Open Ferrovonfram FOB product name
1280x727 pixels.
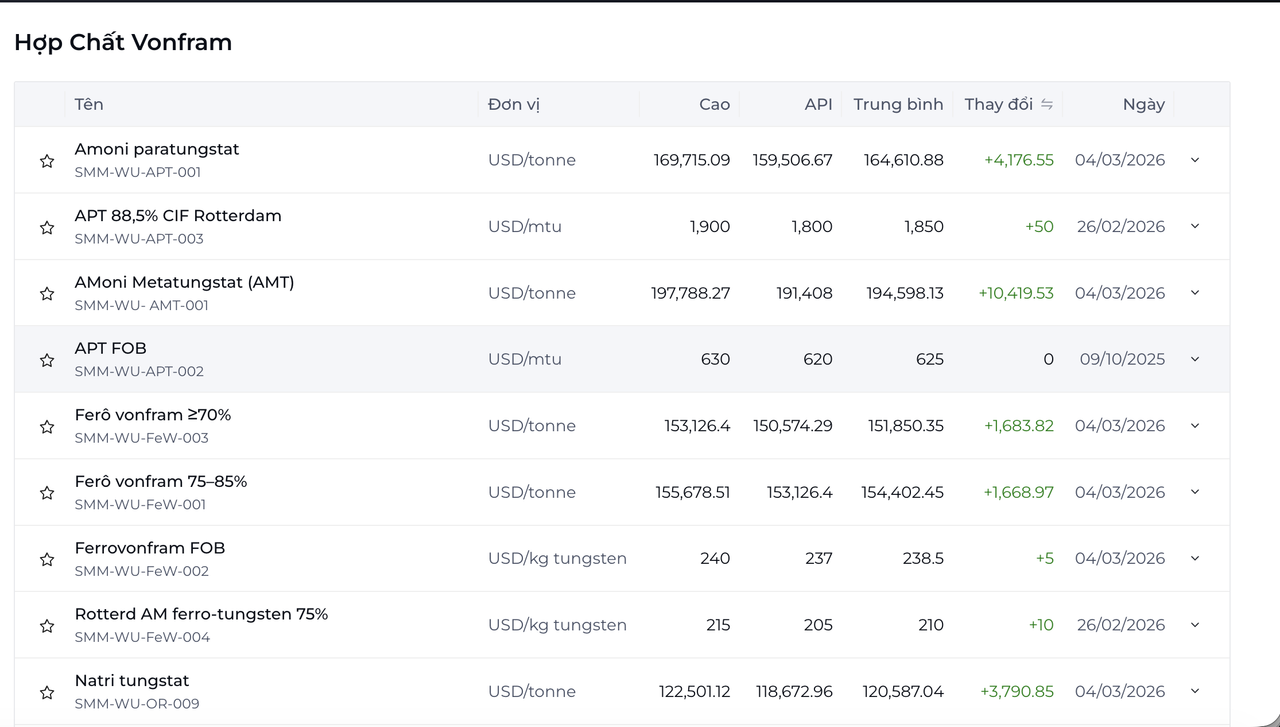coord(150,547)
